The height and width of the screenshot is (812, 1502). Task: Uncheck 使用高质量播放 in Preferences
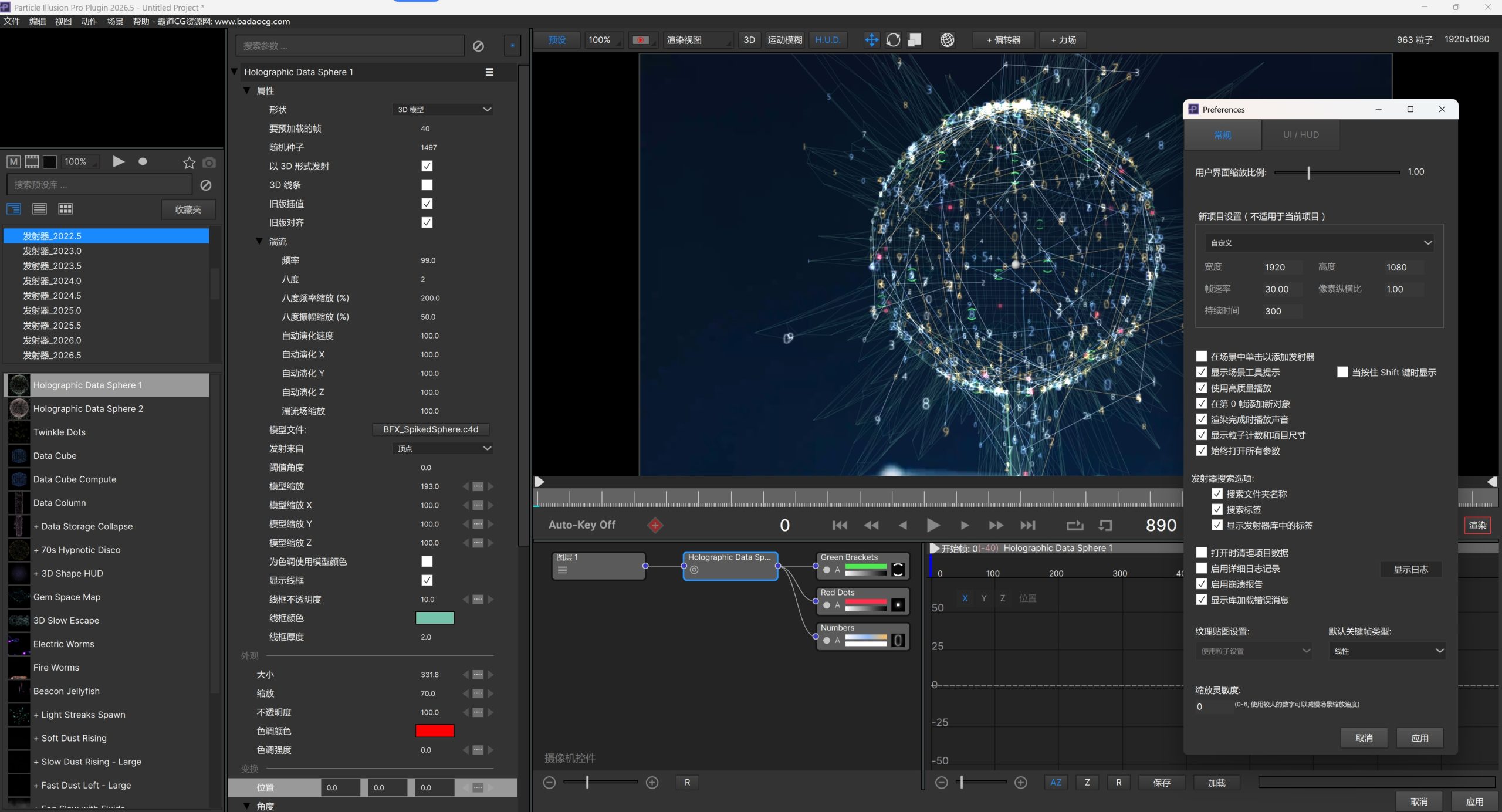tap(1202, 388)
